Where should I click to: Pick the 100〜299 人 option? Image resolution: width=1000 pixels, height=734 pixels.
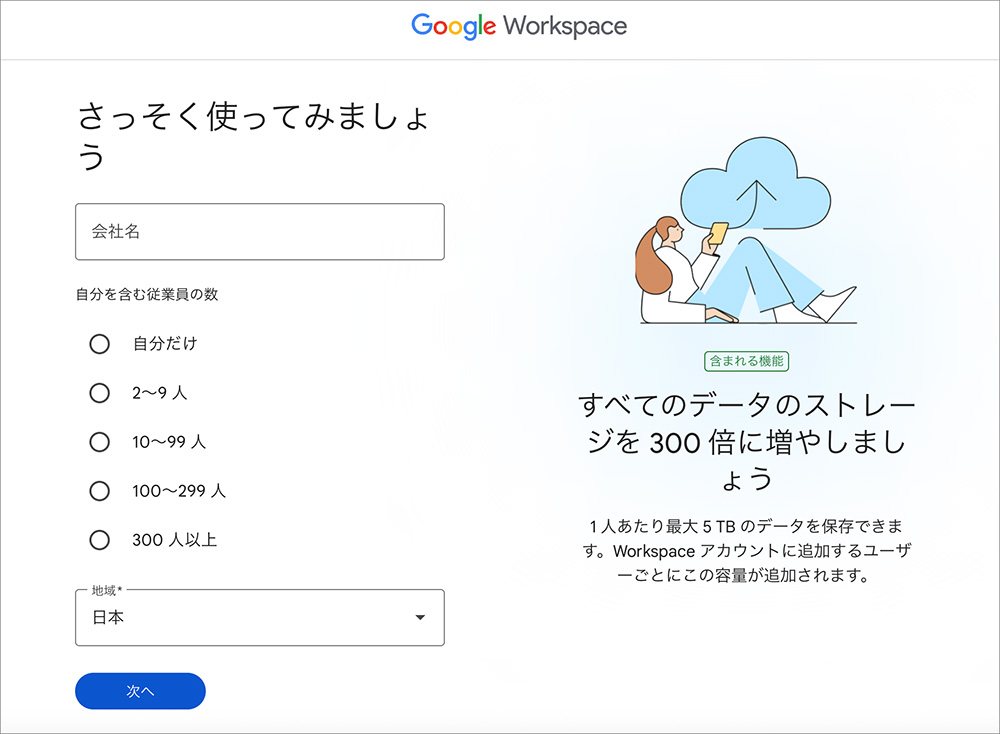100,491
